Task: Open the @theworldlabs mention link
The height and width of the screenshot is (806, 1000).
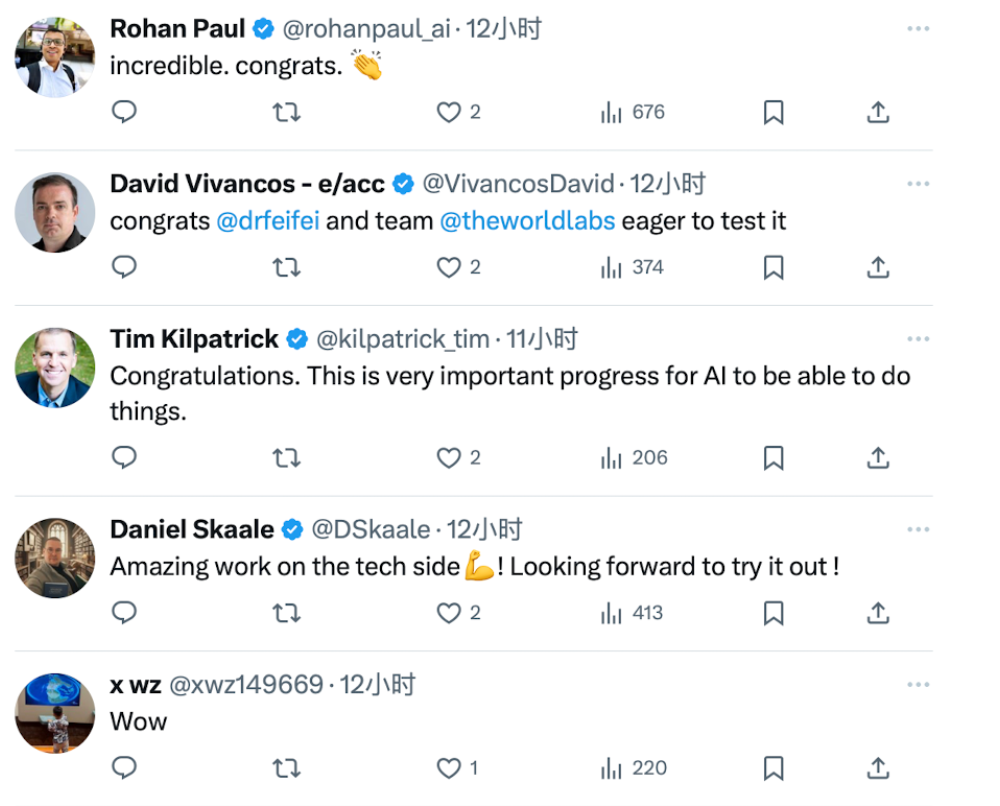Action: click(527, 221)
